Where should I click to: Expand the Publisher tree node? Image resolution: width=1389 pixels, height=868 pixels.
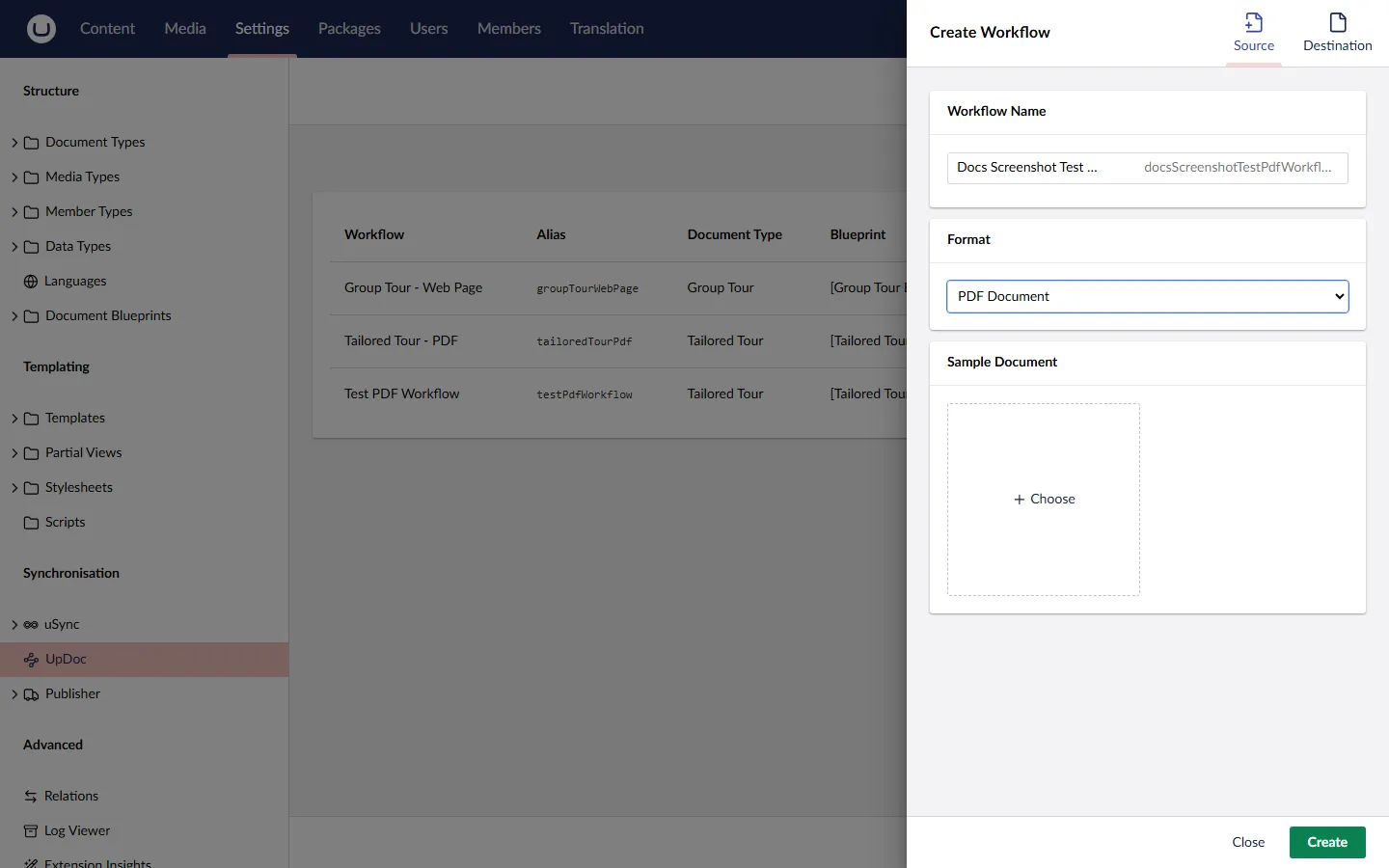click(14, 694)
